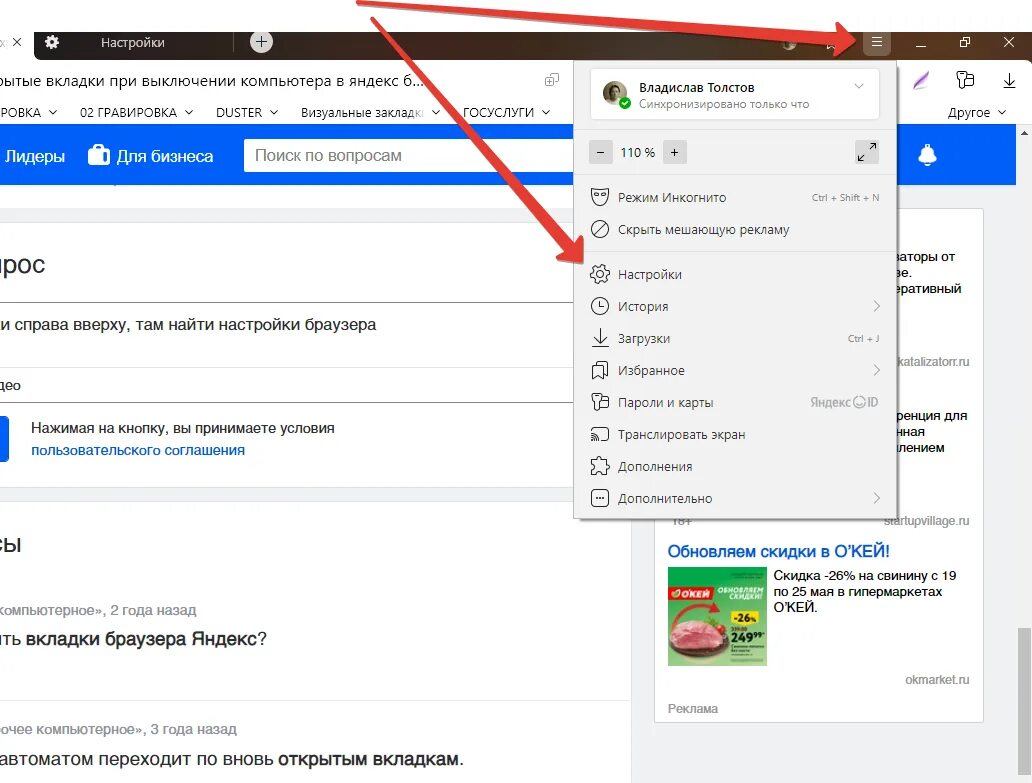The image size is (1032, 783).
Task: Open the passwords and cards toolbar icon
Action: click(965, 80)
